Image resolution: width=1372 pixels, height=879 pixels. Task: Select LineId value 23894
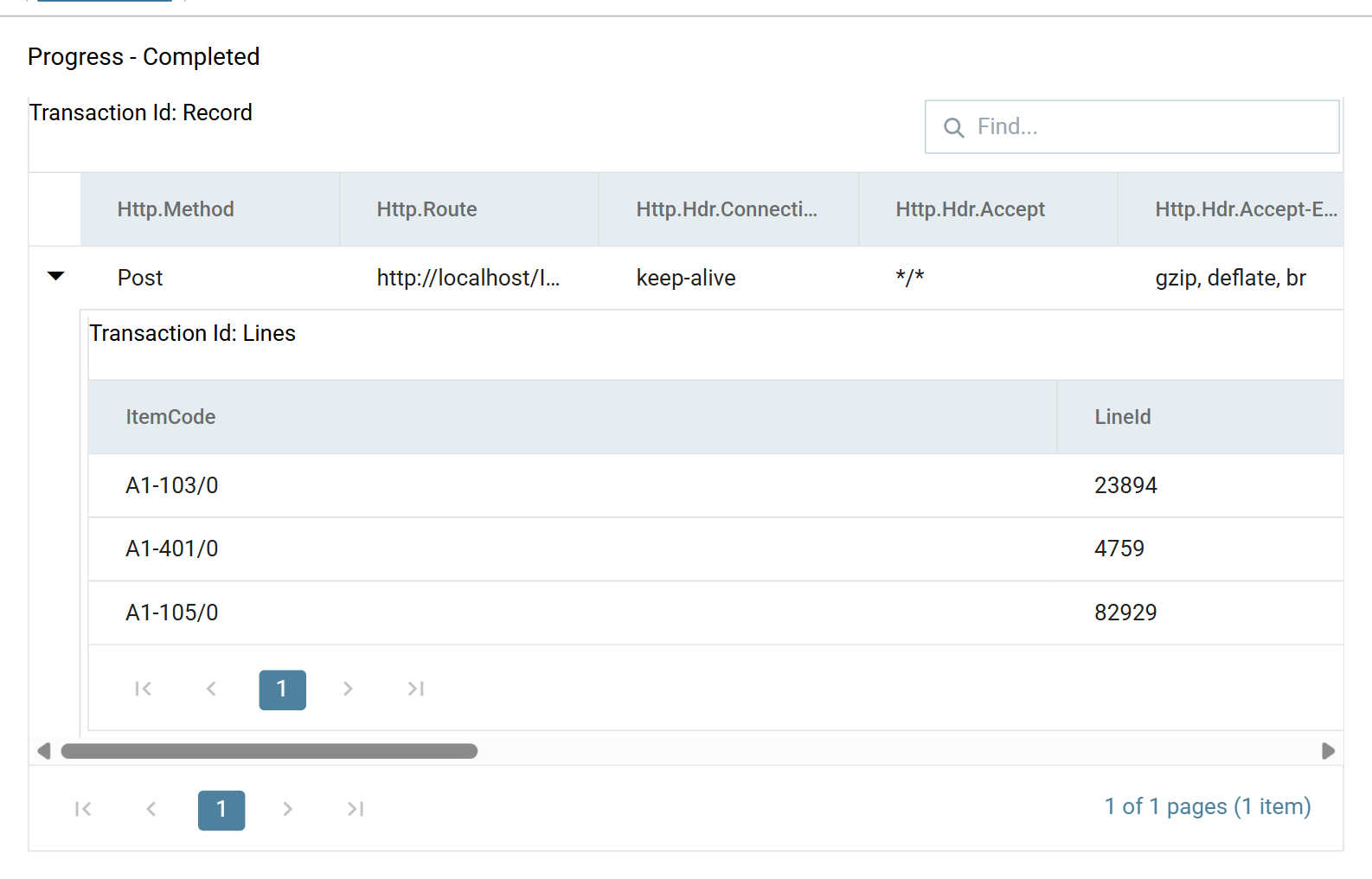coord(1125,485)
